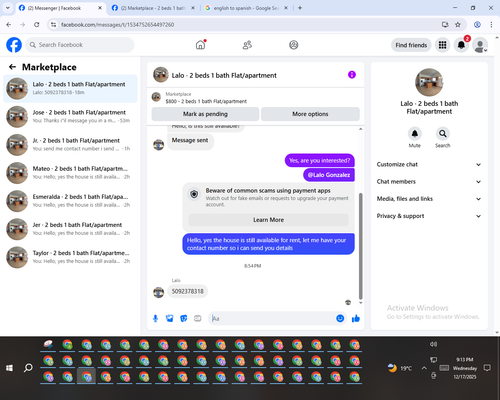Click the browser address bar URL

[x=117, y=25]
